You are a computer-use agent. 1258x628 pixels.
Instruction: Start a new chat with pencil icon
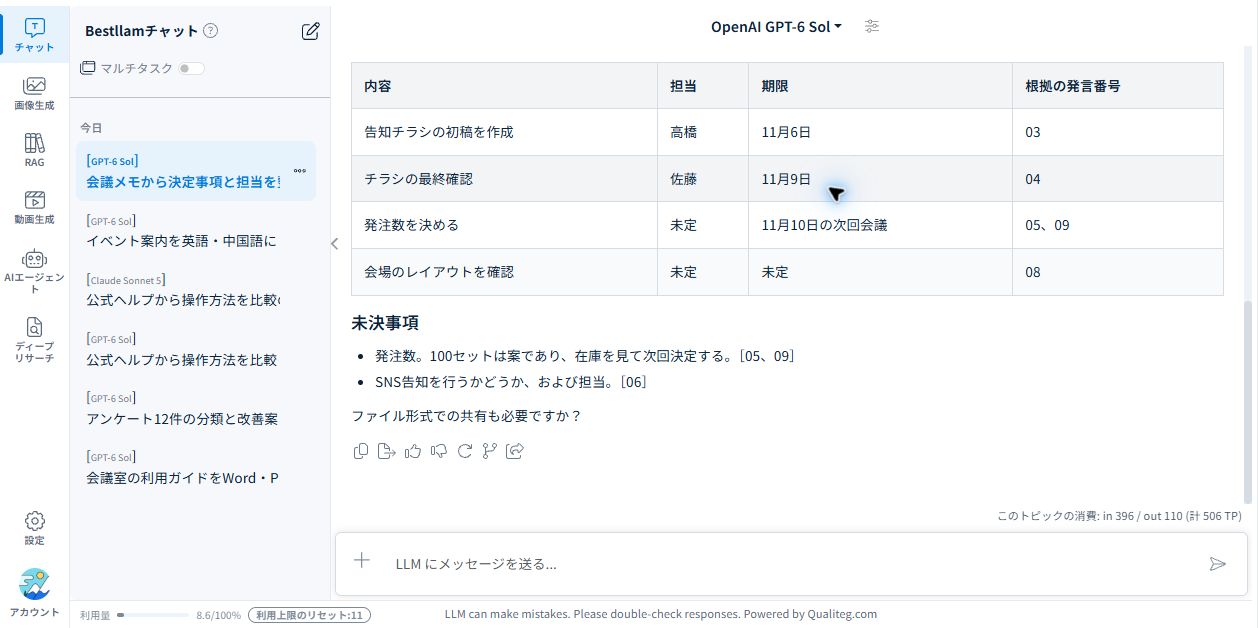coord(311,31)
